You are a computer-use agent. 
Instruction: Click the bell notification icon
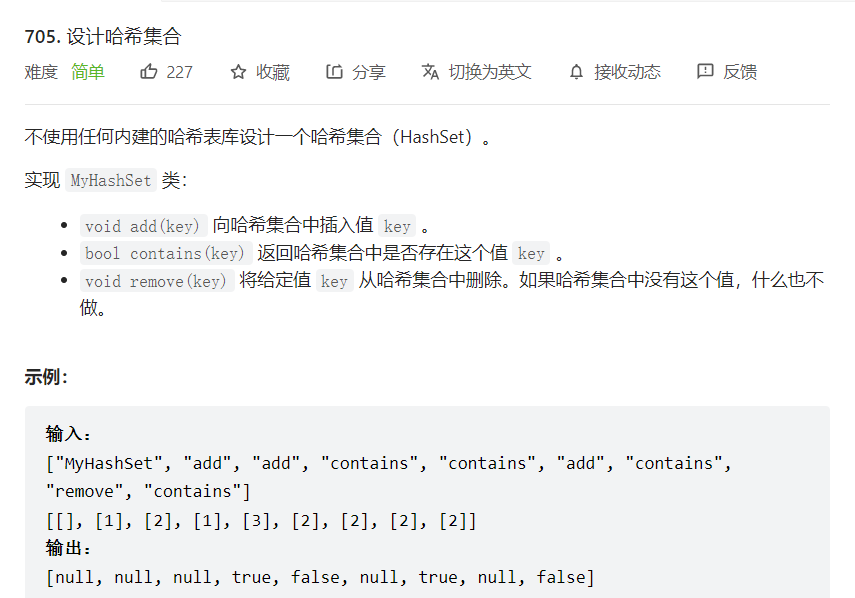point(576,72)
